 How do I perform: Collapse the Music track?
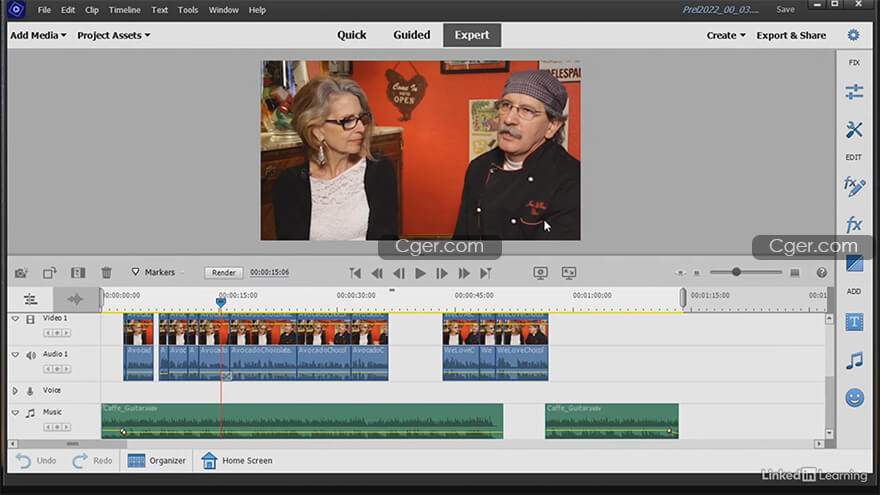(x=15, y=412)
